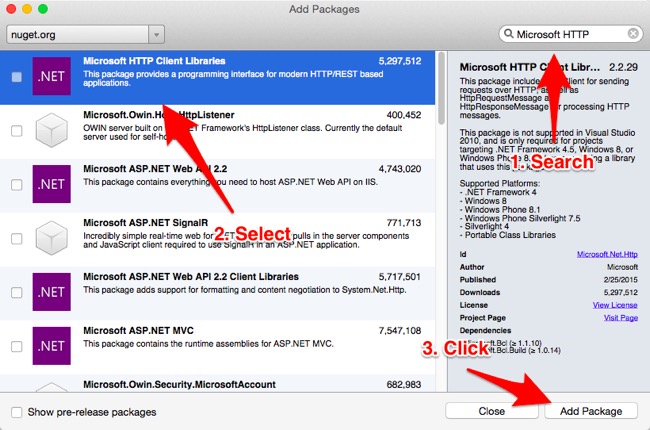
Task: Click the 682,983 download count
Action: click(x=403, y=384)
